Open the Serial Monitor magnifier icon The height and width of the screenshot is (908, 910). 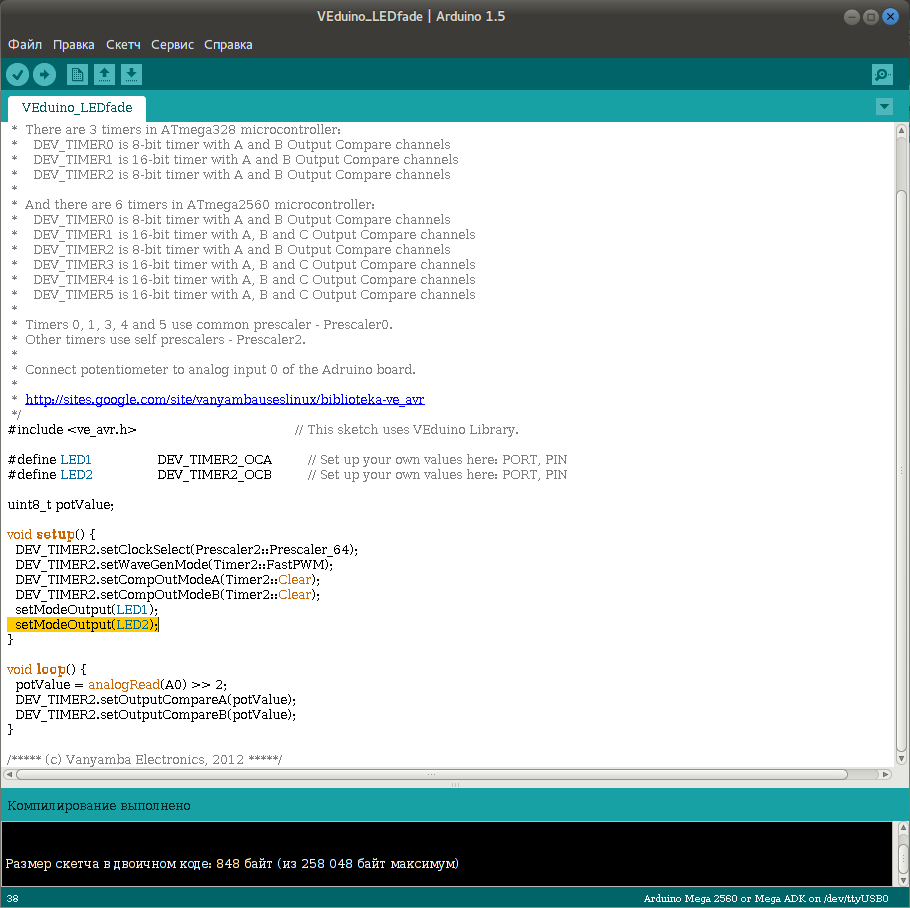[881, 74]
